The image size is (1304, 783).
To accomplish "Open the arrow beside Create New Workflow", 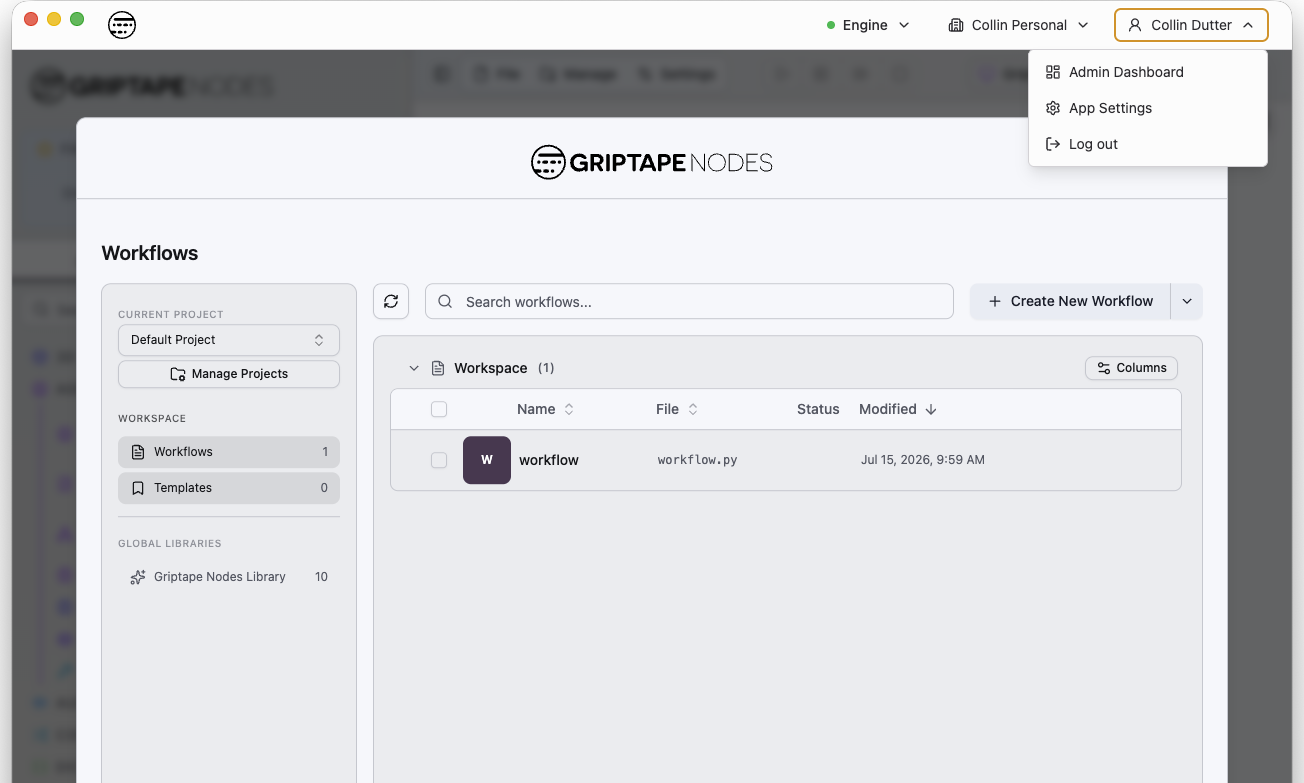I will (1187, 301).
